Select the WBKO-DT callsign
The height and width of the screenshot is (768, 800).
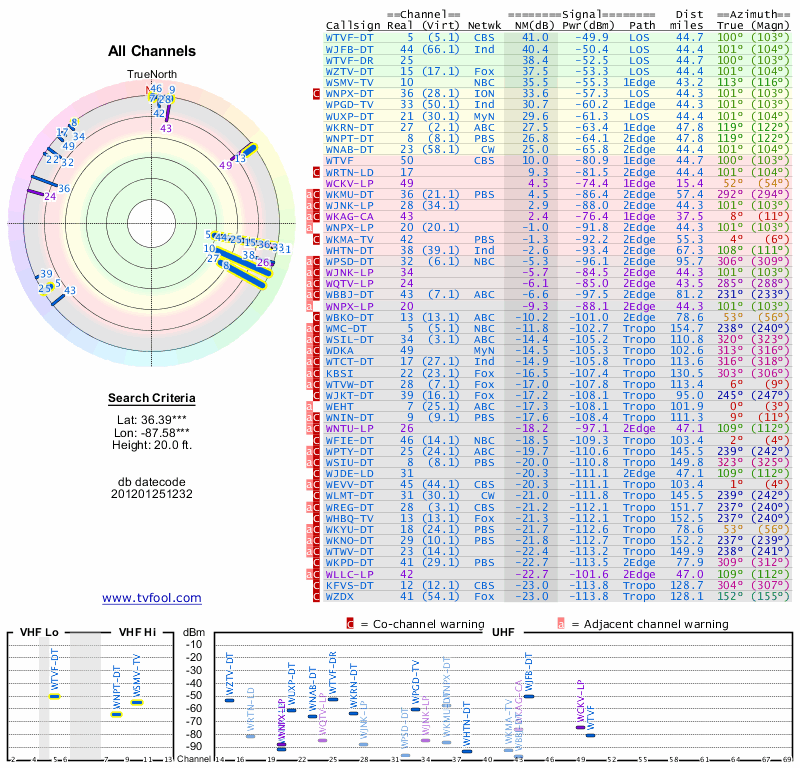(349, 317)
